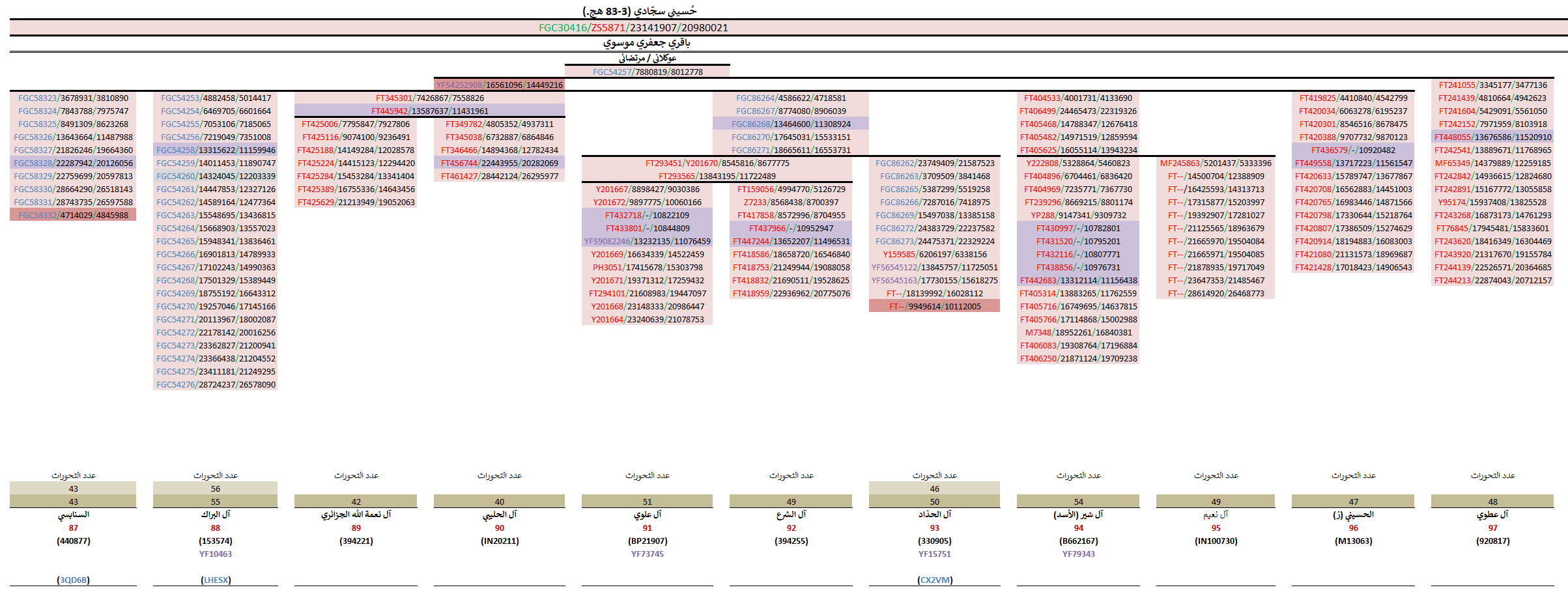
Task: Click the YFS4252908/16561096/14449216 cell
Action: click(x=499, y=85)
